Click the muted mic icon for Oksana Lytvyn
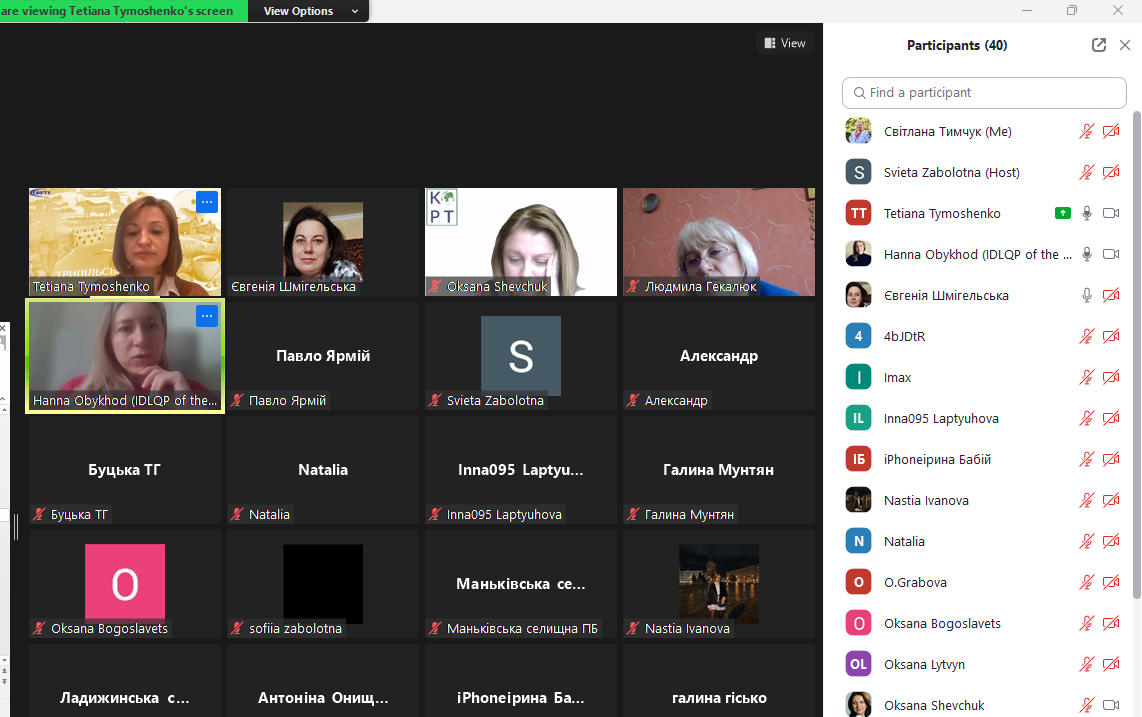The image size is (1142, 717). click(x=1087, y=665)
